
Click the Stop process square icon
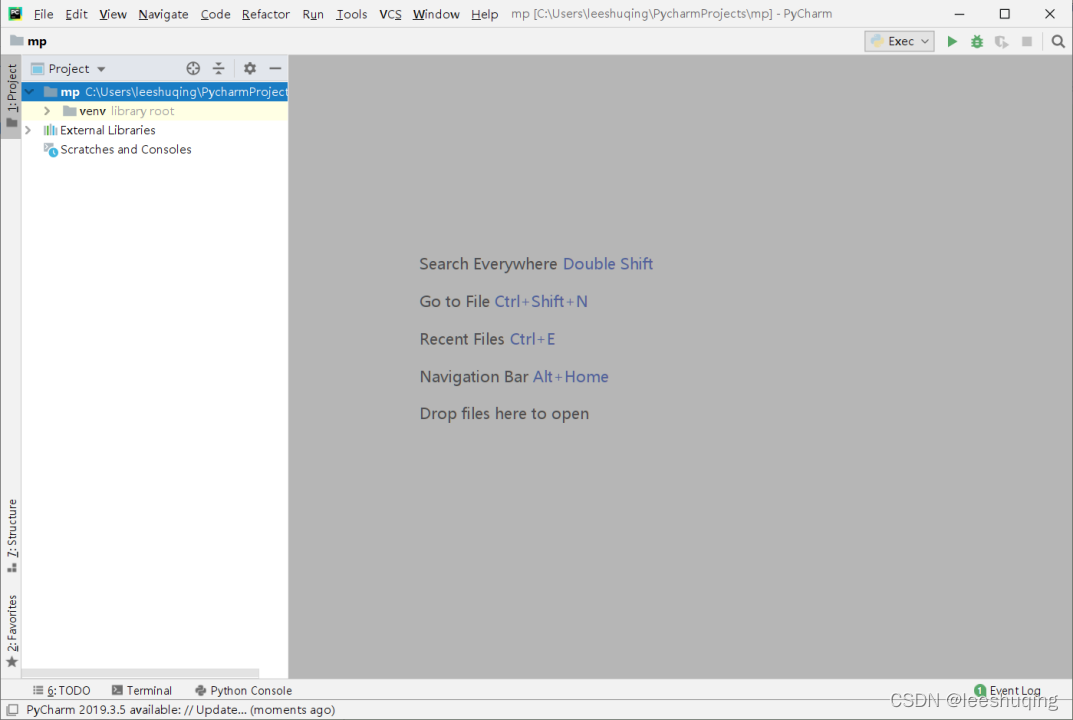(x=1026, y=41)
